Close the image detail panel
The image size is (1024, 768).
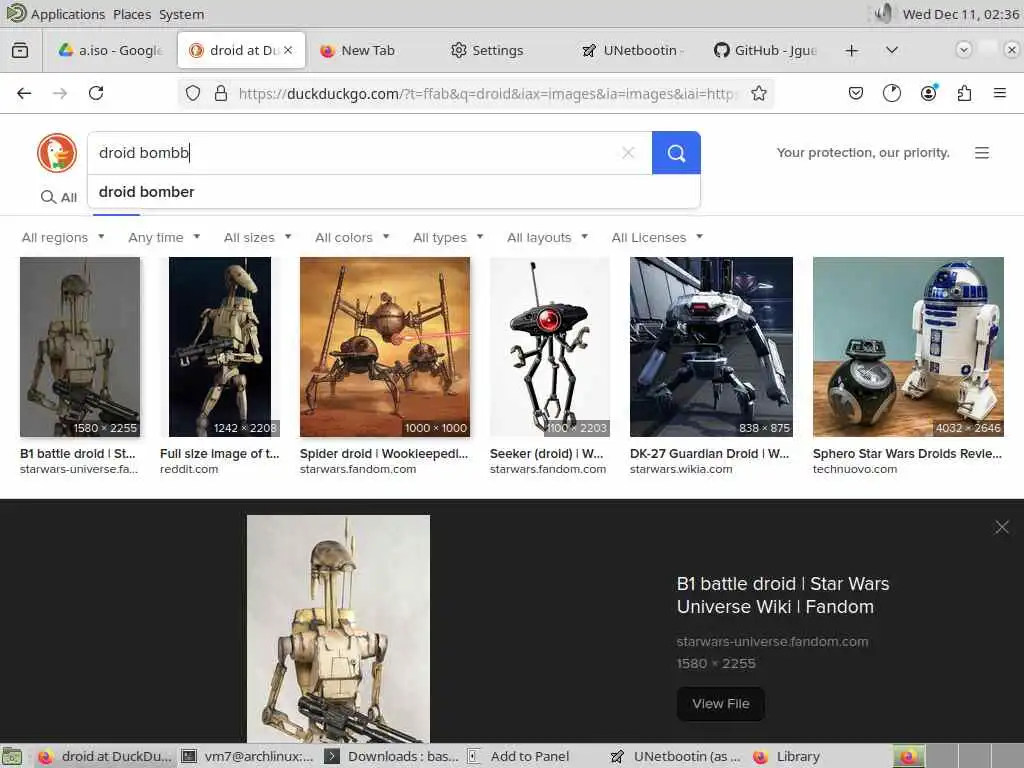[x=1001, y=527]
